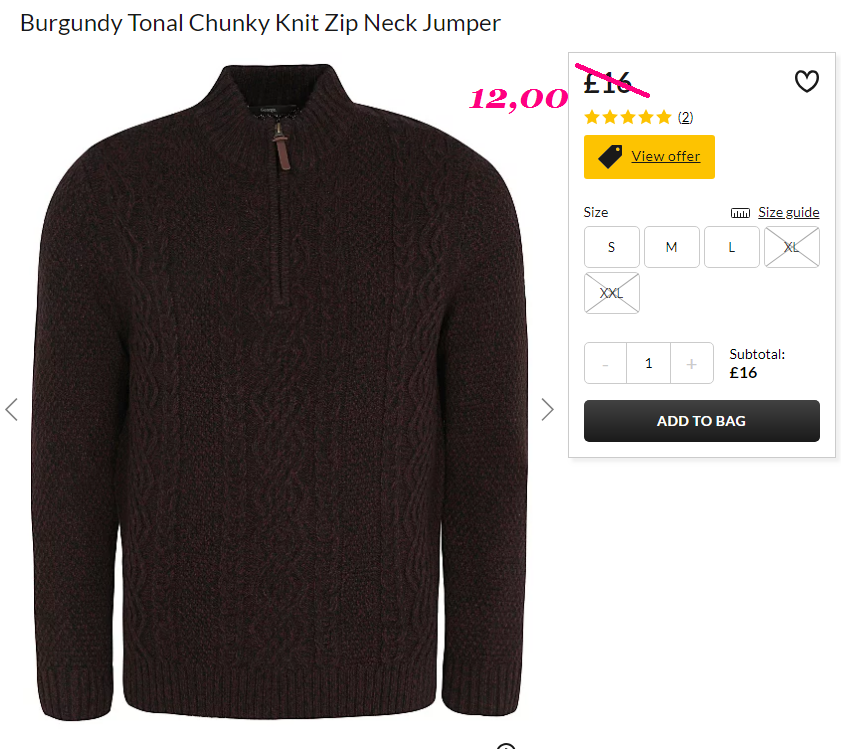
Task: Select size S
Action: [611, 247]
